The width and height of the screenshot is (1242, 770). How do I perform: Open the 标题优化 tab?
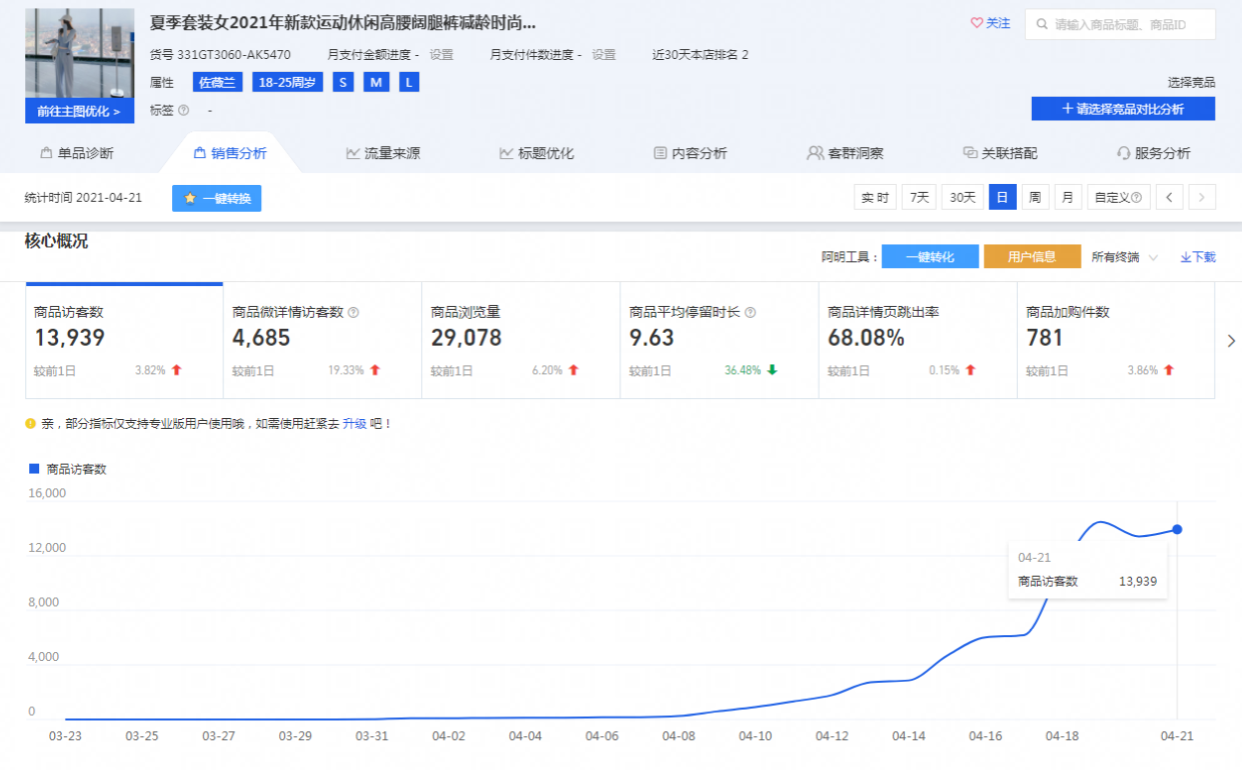pyautogui.click(x=537, y=153)
